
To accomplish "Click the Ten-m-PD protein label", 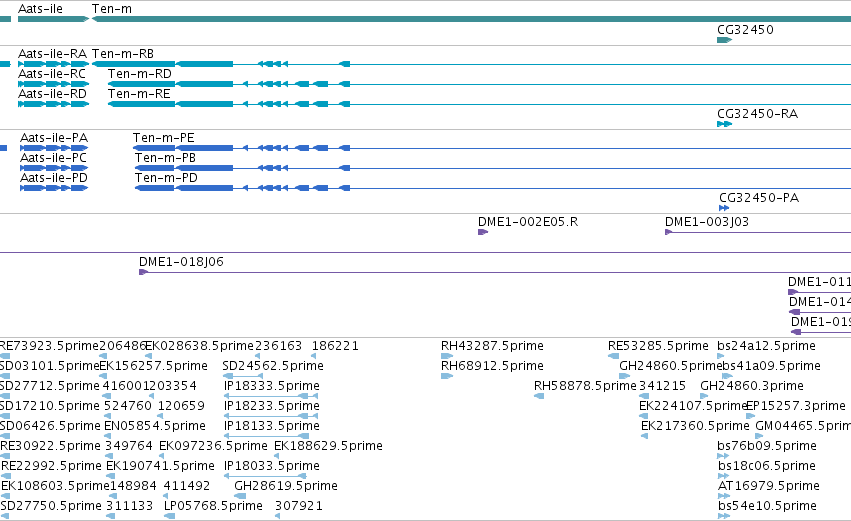I will 166,178.
